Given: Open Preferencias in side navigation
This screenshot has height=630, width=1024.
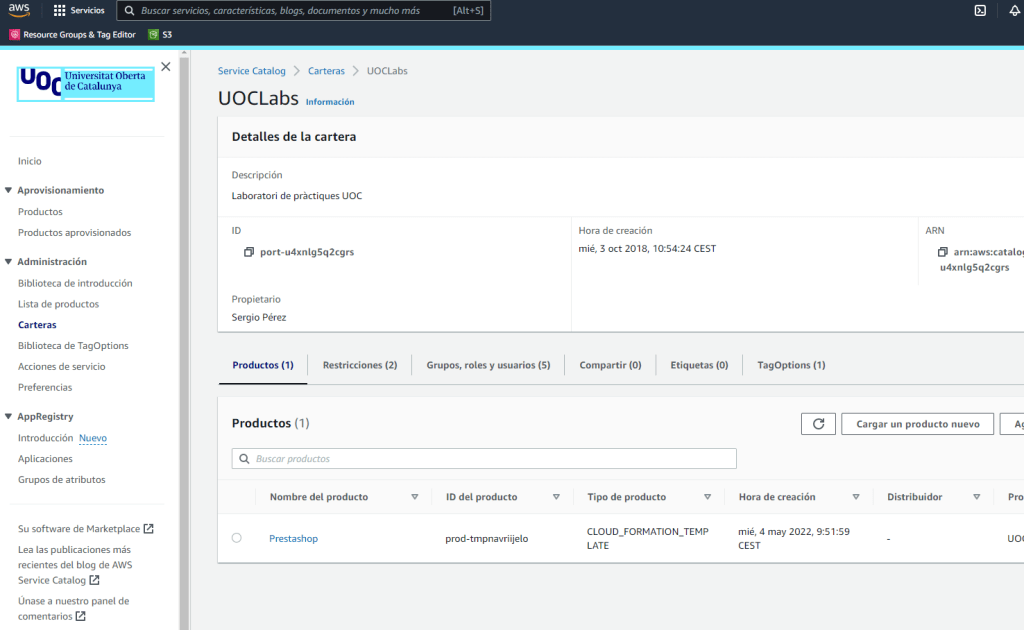Looking at the screenshot, I should pyautogui.click(x=45, y=387).
